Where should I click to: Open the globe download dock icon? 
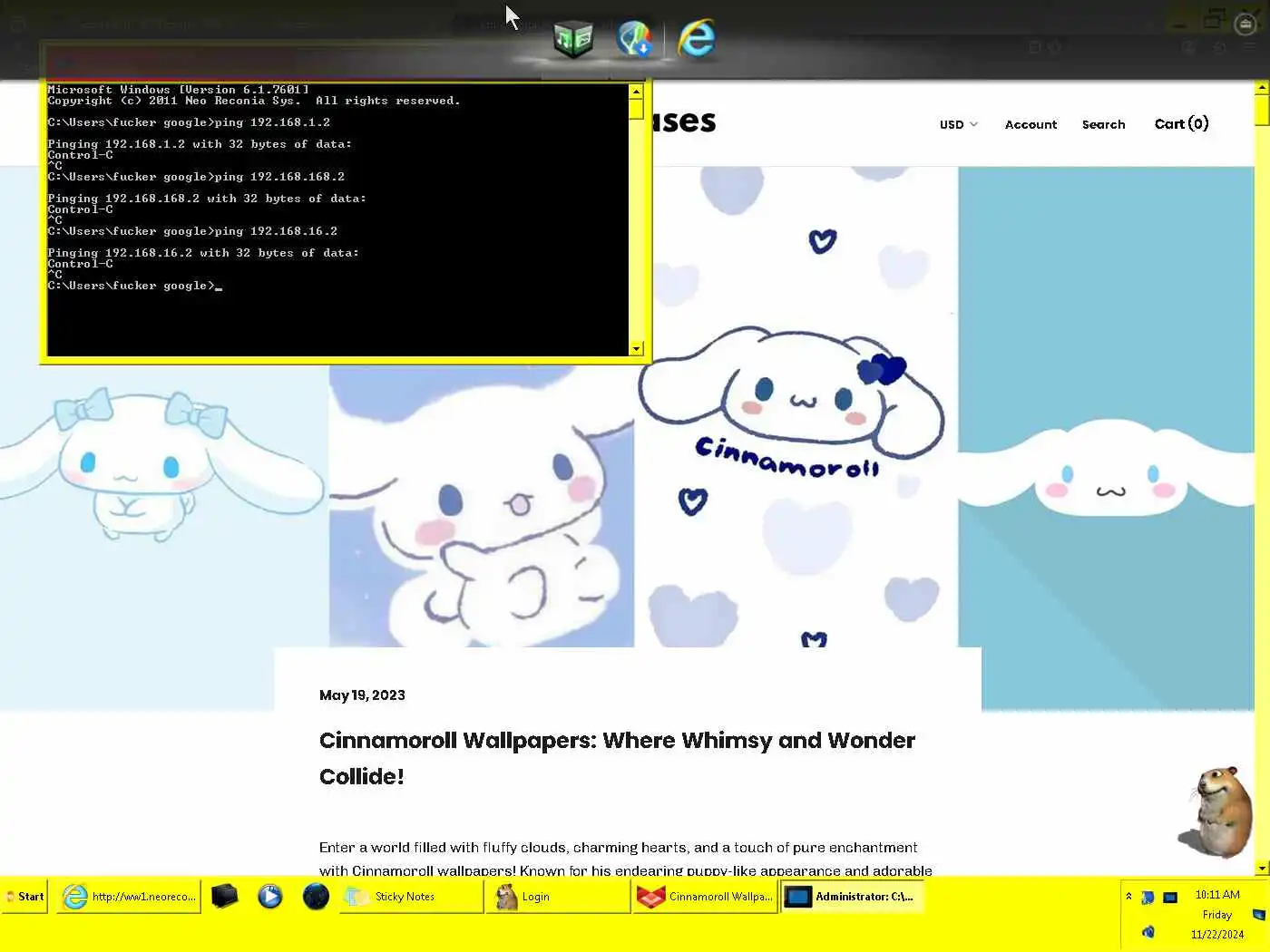tap(634, 39)
